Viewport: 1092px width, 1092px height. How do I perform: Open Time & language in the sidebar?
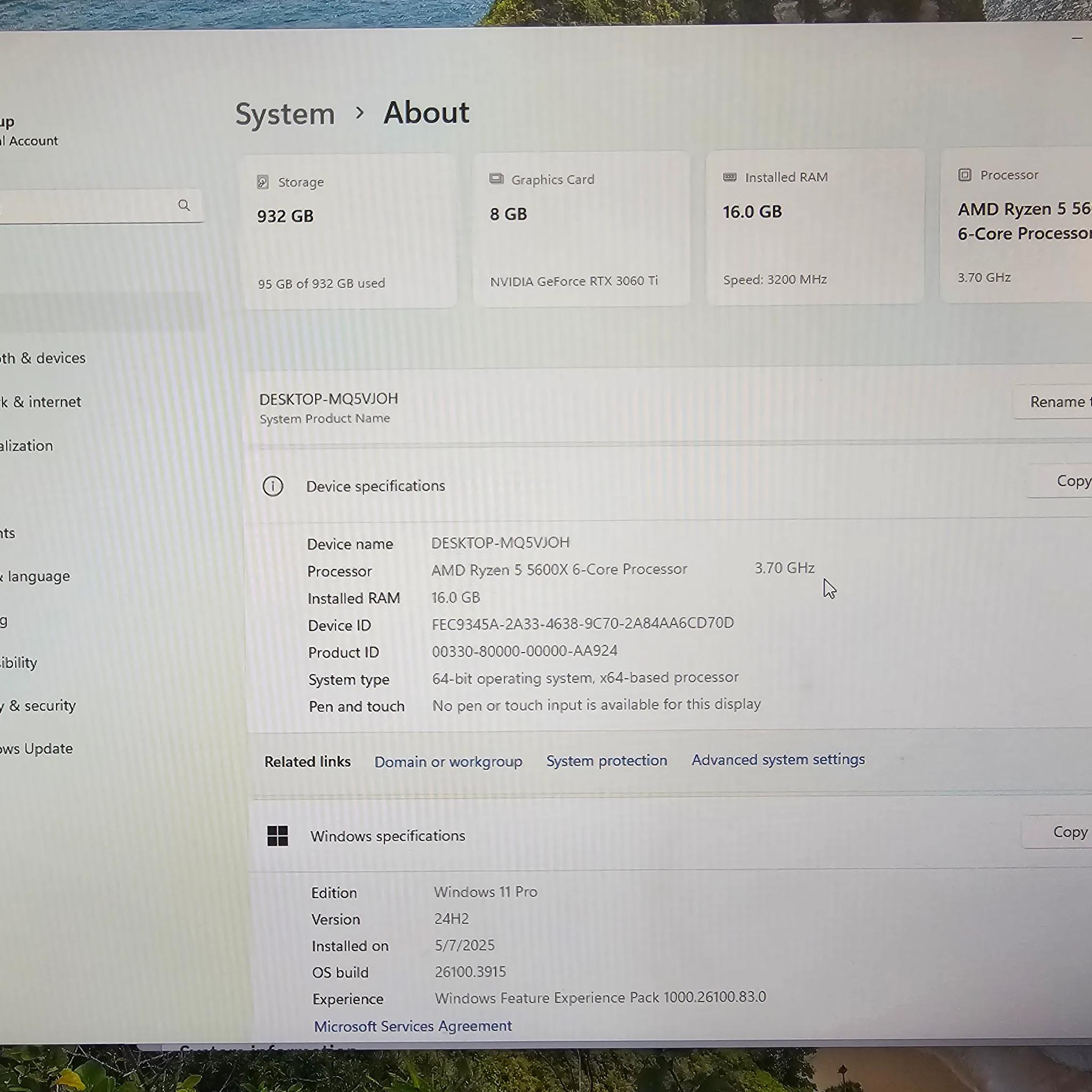(35, 576)
